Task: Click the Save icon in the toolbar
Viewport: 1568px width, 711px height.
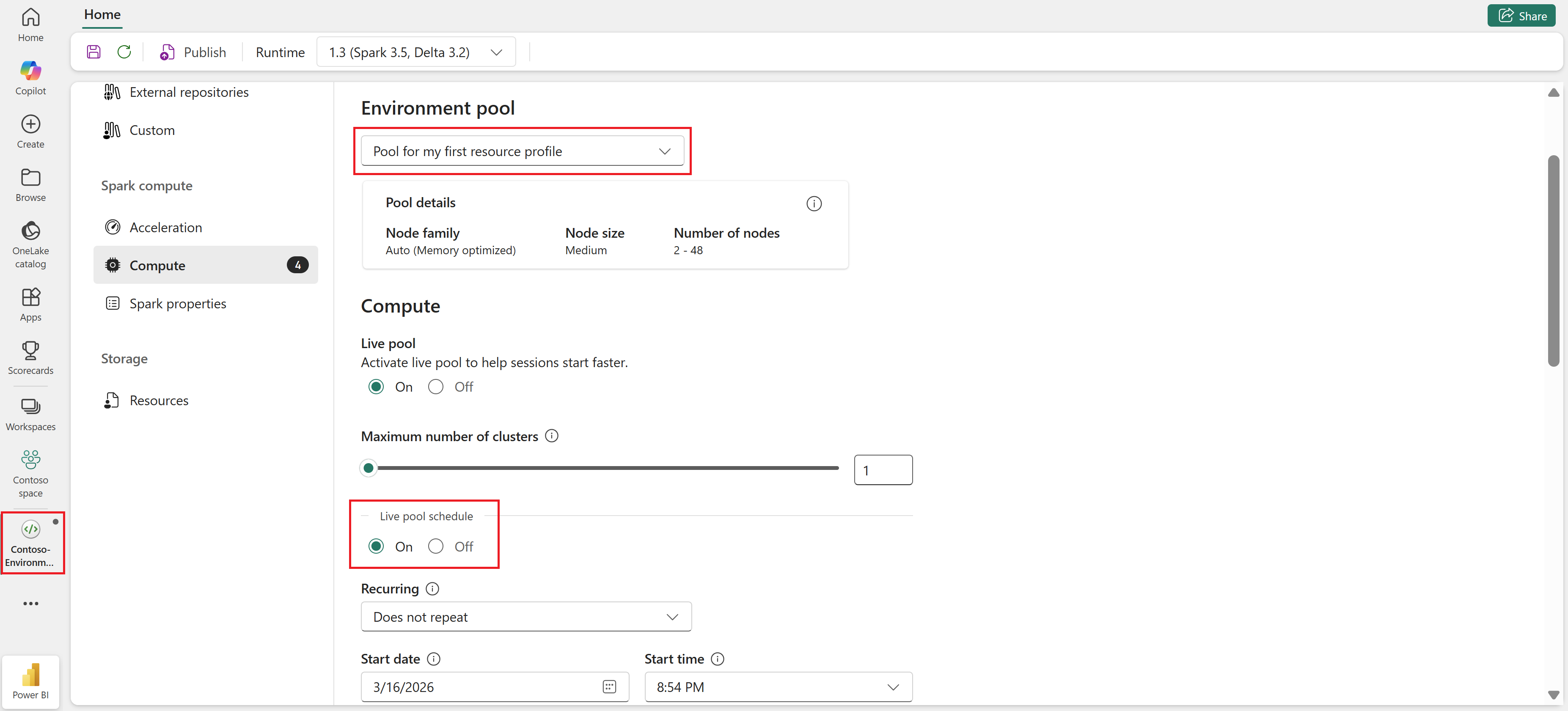Action: 94,52
